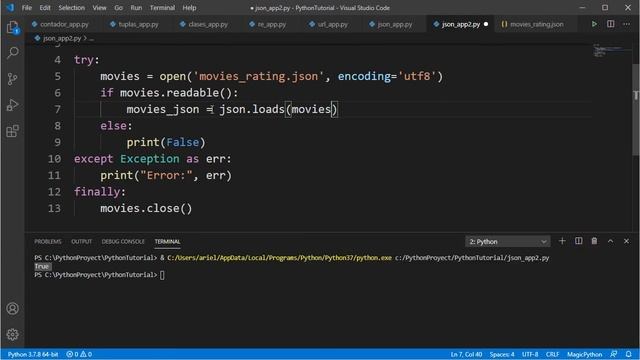Open the Manage gear icon

13,334
